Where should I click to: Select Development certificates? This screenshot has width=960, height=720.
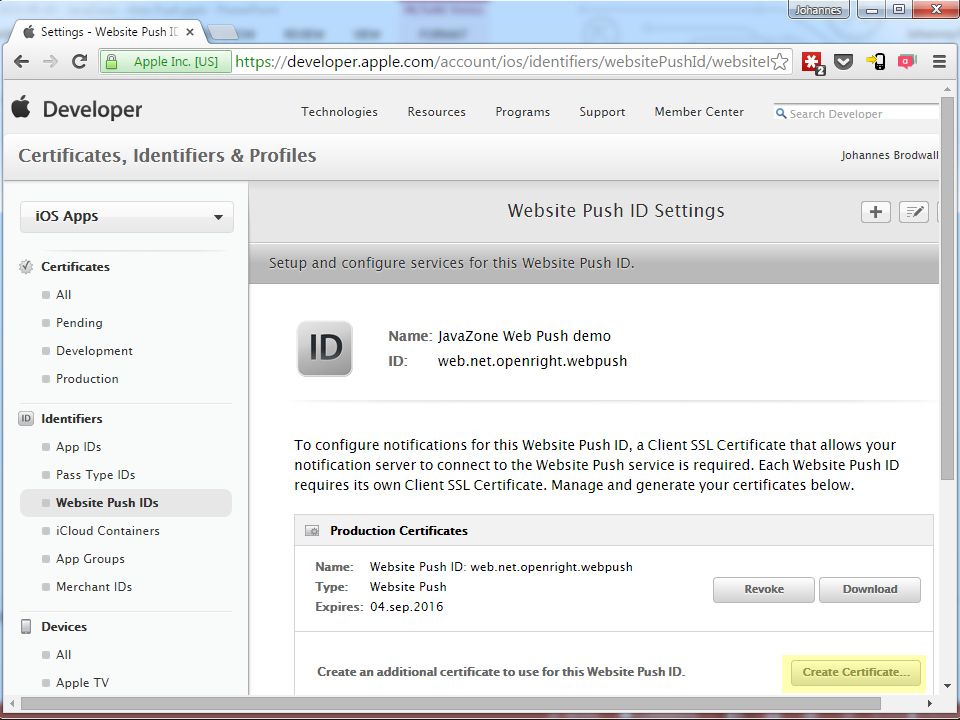point(94,351)
